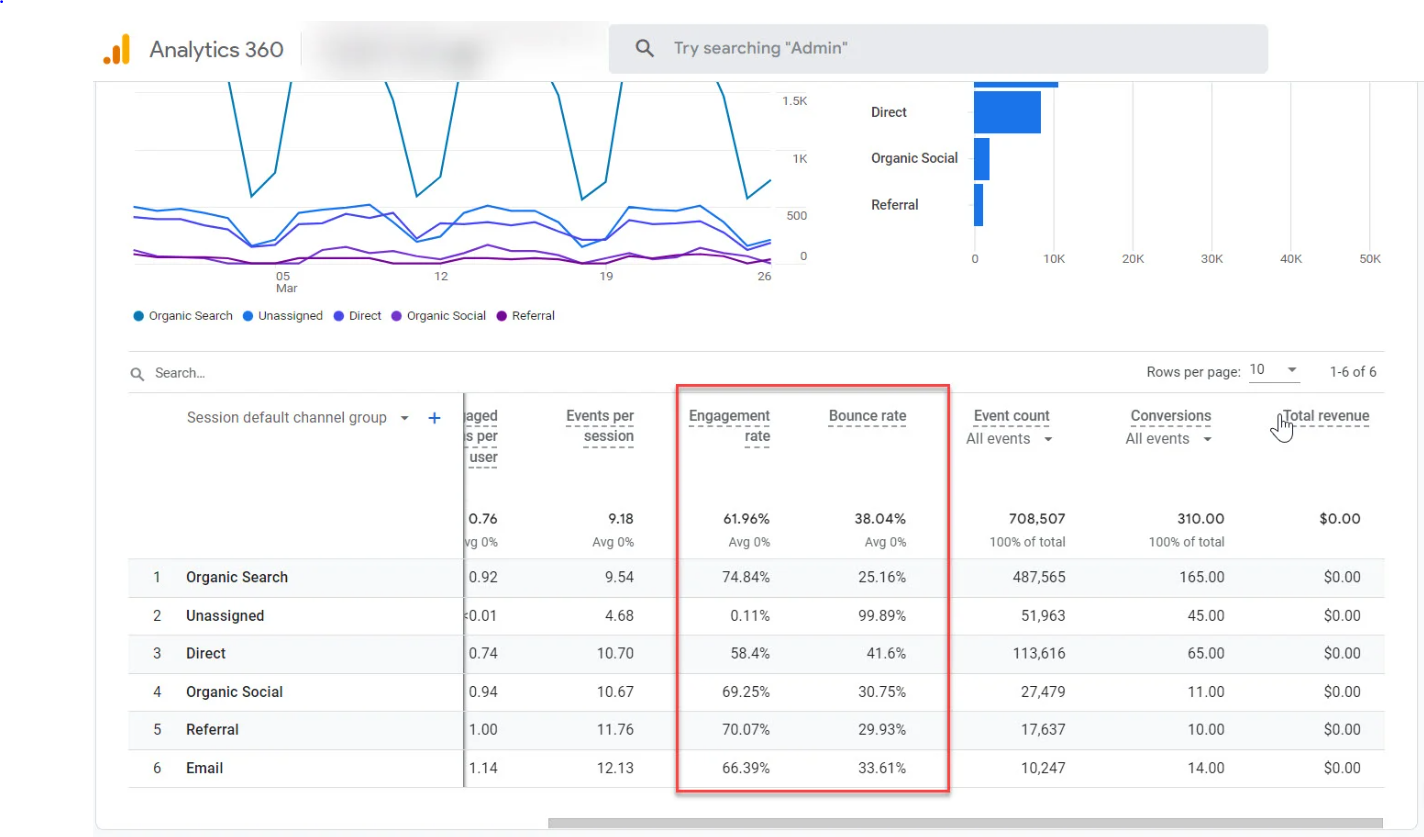Add a dimension with the plus icon

(x=434, y=418)
